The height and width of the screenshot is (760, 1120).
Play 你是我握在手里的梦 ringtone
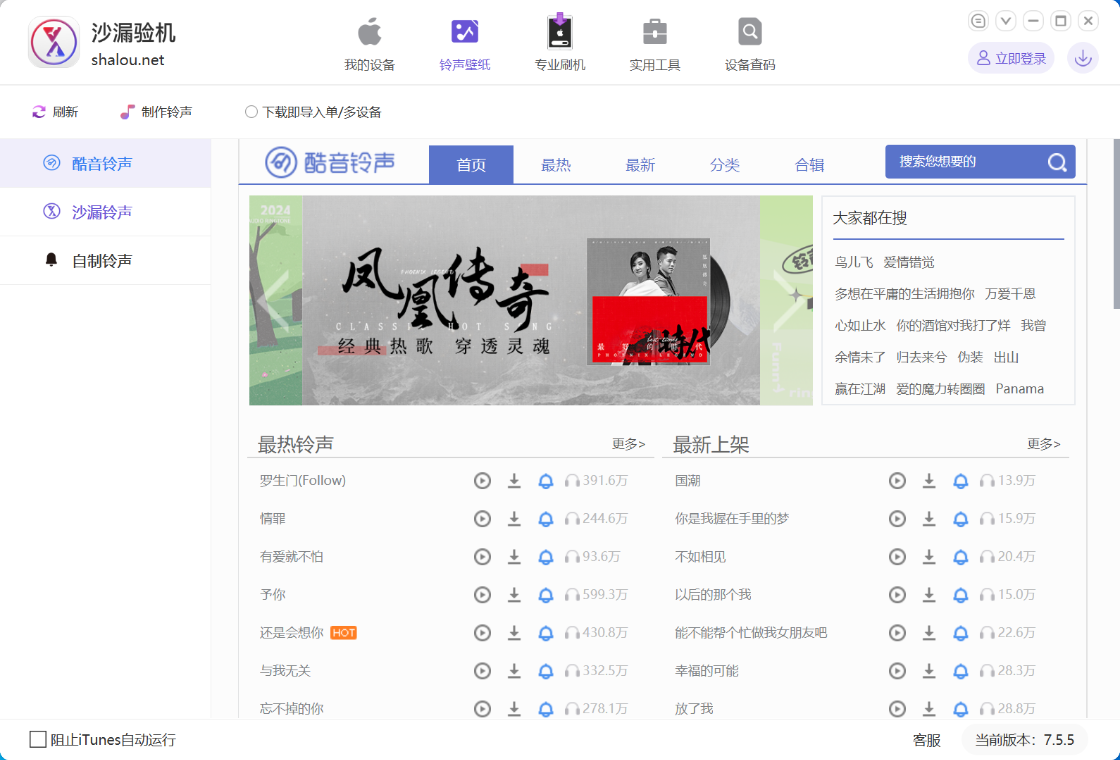pyautogui.click(x=897, y=519)
